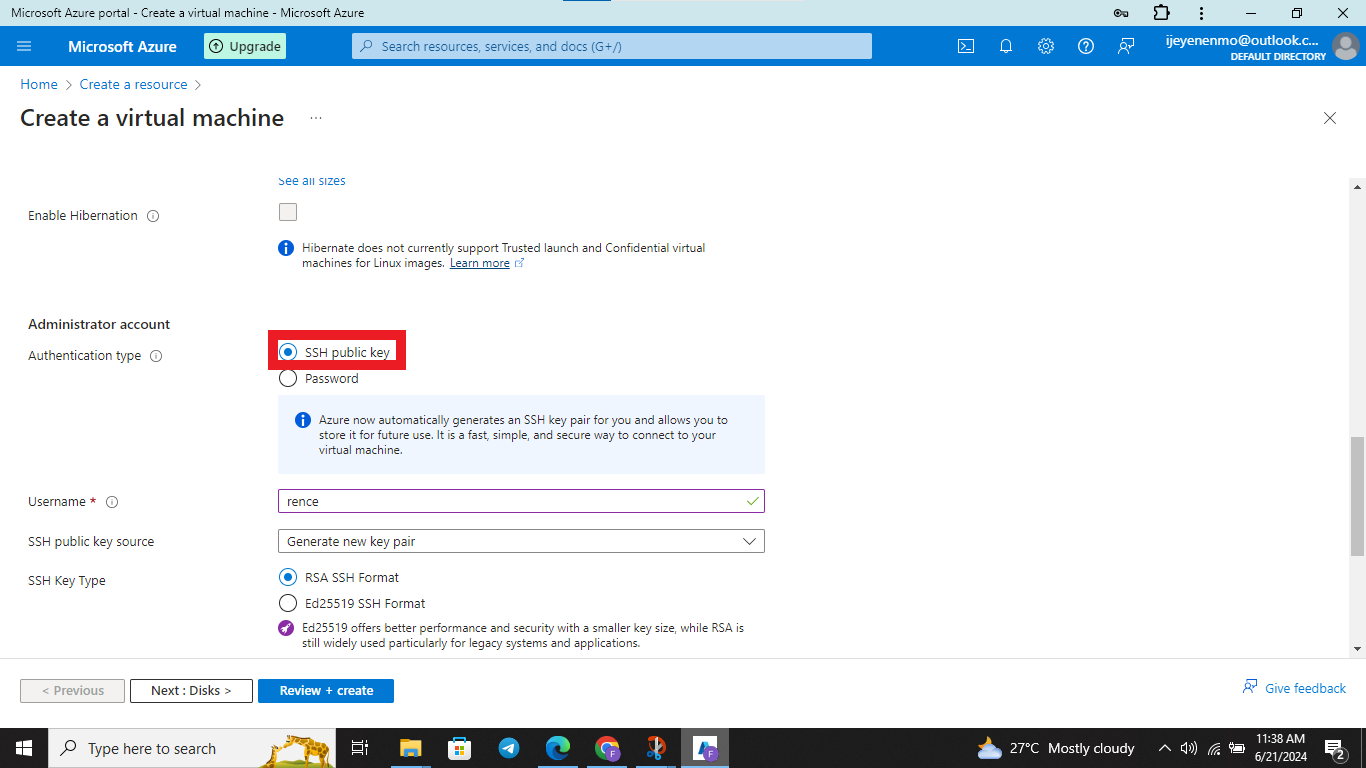Show info tooltip for Authentication type
Image resolution: width=1366 pixels, height=768 pixels.
(x=156, y=356)
